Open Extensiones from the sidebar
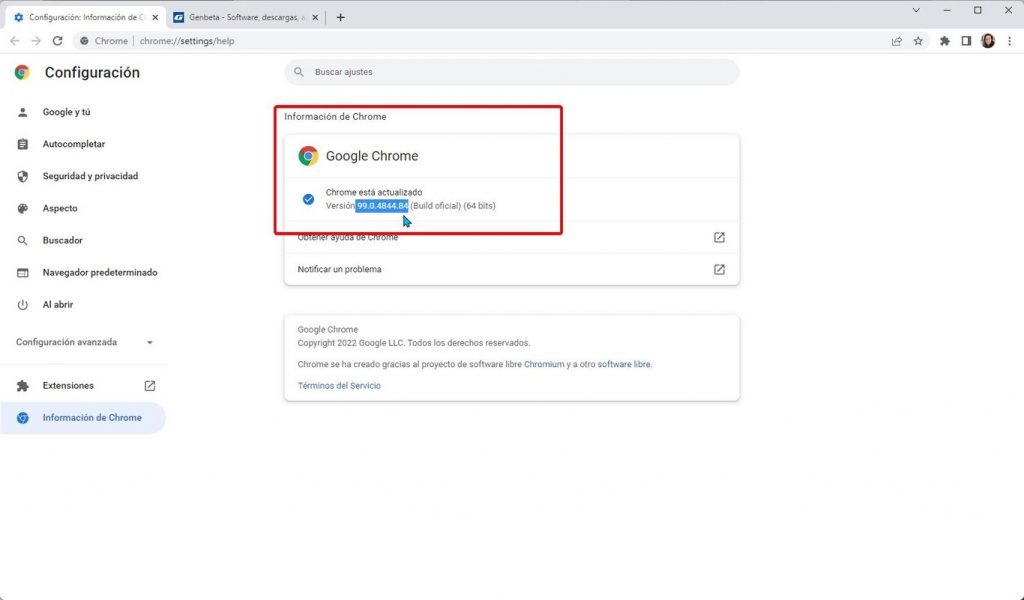 [x=68, y=385]
